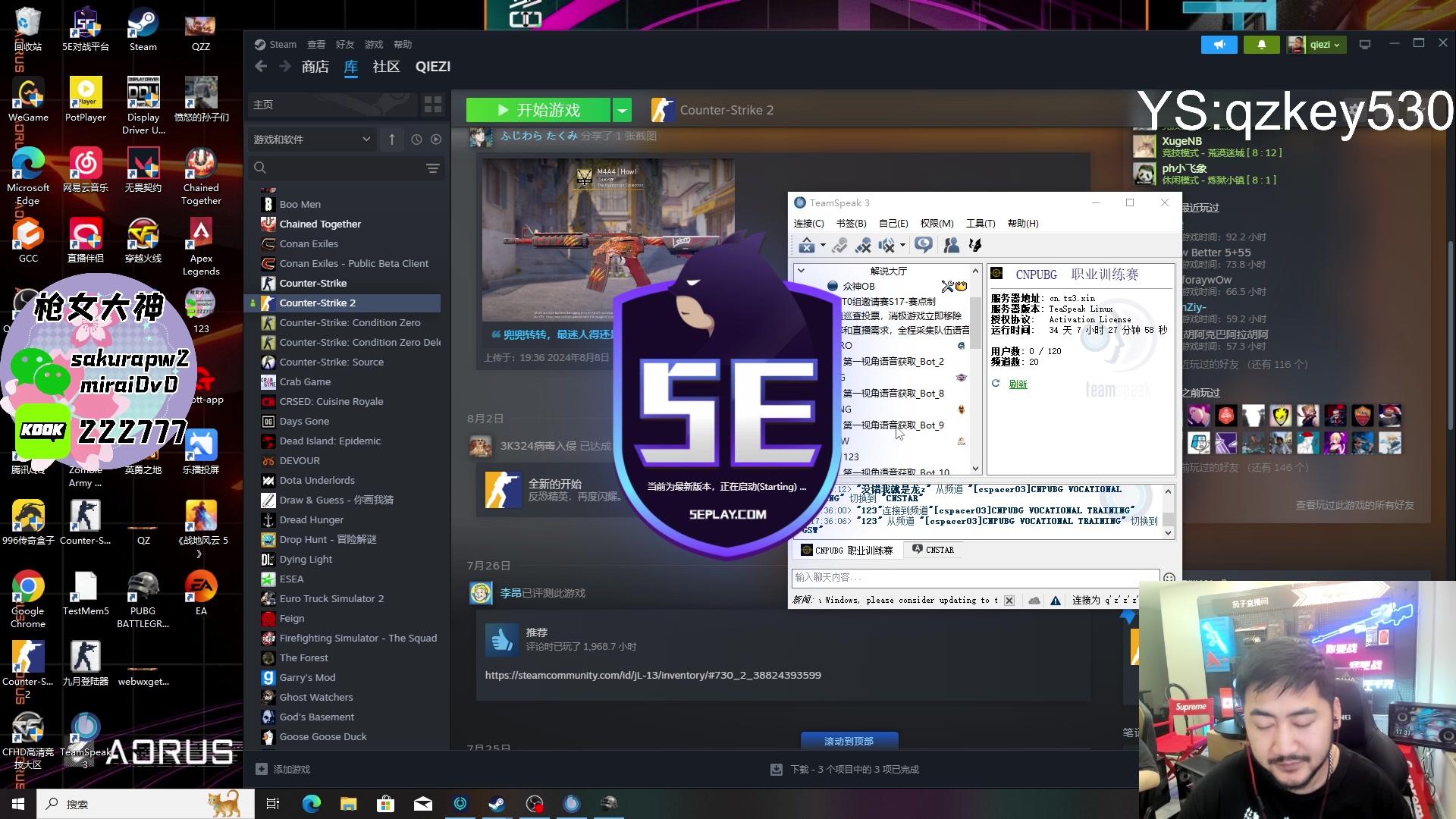Viewport: 1456px width, 819px height.
Task: Collapse the 解说大厅 channel expander
Action: click(x=801, y=271)
